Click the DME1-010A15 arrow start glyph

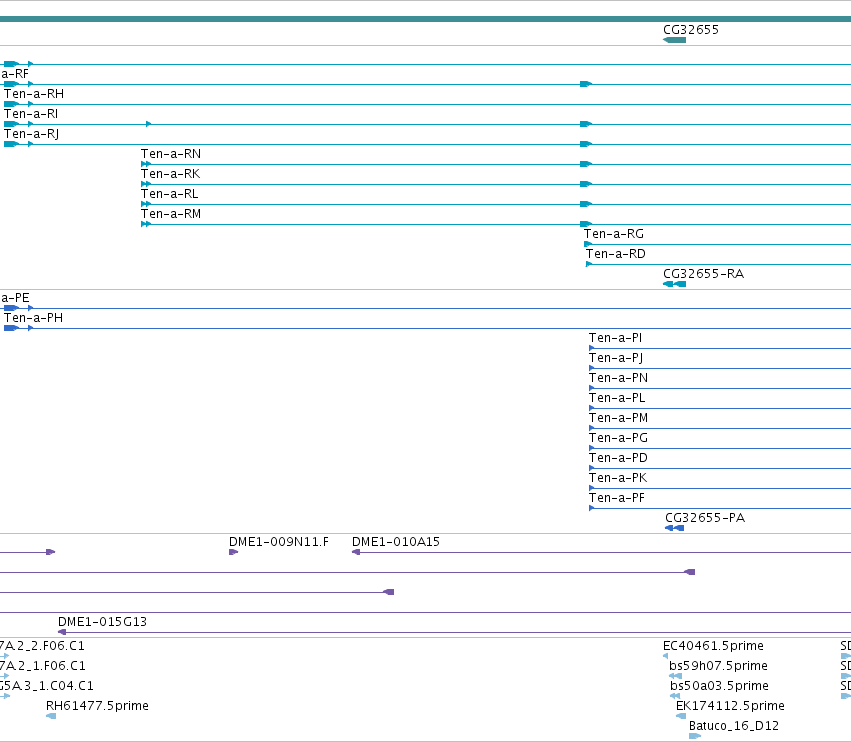356,552
